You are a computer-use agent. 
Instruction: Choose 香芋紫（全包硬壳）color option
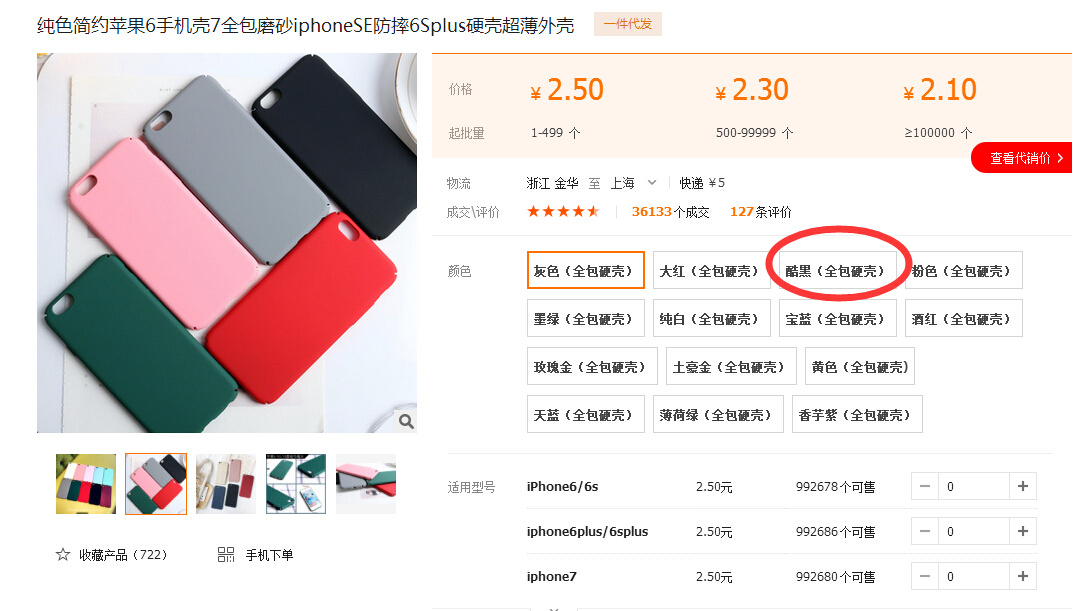[x=857, y=414]
